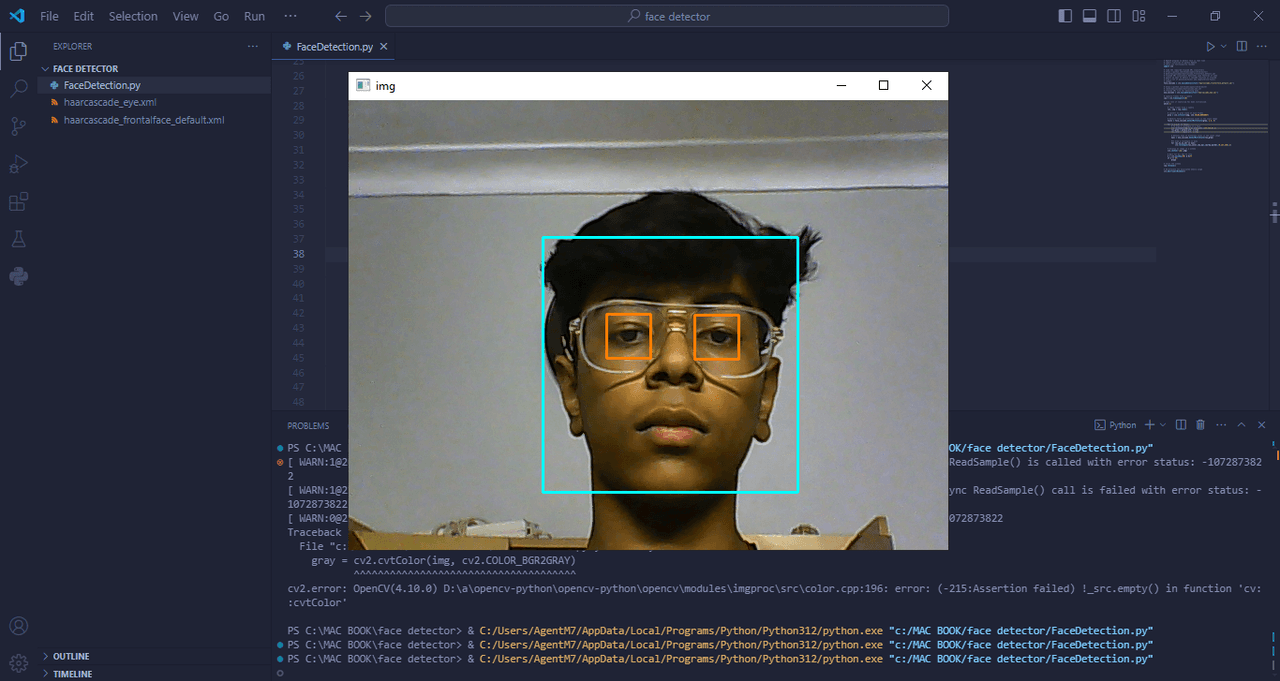This screenshot has height=681, width=1280.
Task: Open the Search view in activity bar
Action: [x=18, y=88]
